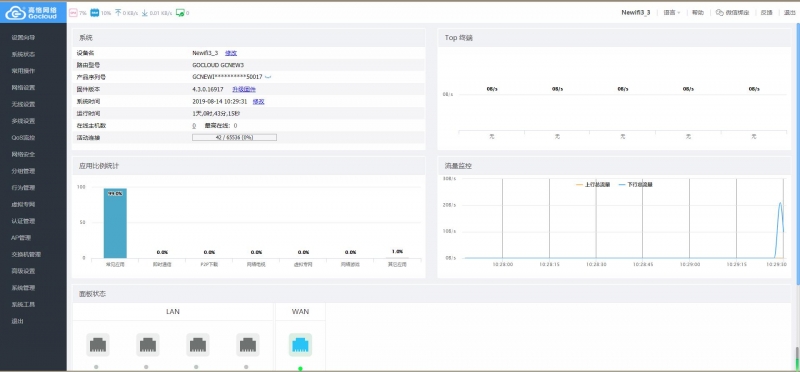Click the first LAN port icon
Screen dimensions: 800x372
tap(97, 345)
